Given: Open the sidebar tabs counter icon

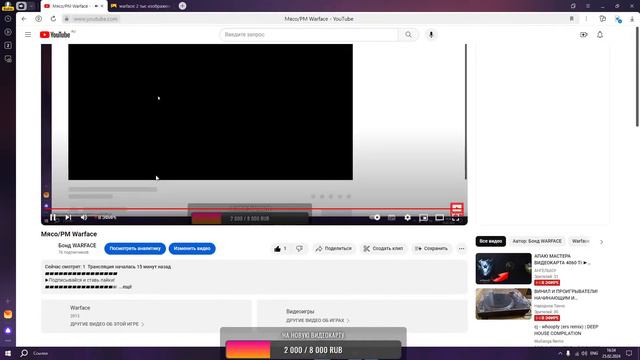Looking at the screenshot, I should (8, 45).
